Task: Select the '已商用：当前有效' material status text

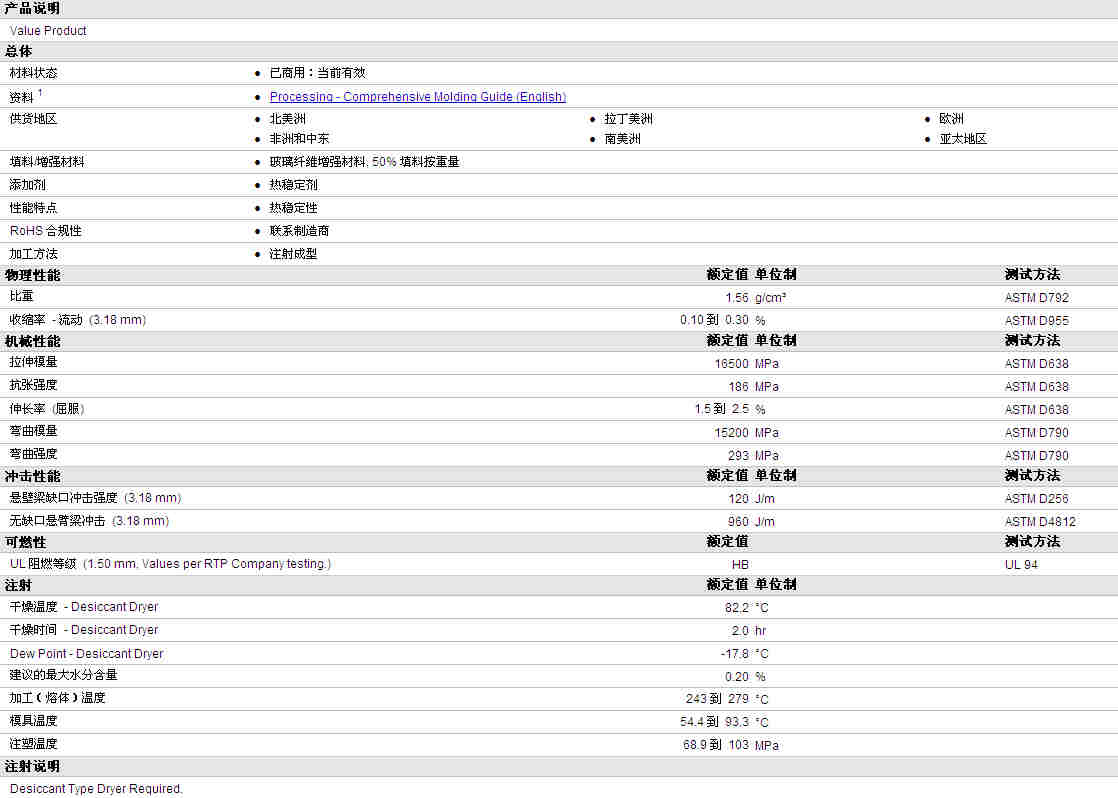Action: click(x=317, y=73)
